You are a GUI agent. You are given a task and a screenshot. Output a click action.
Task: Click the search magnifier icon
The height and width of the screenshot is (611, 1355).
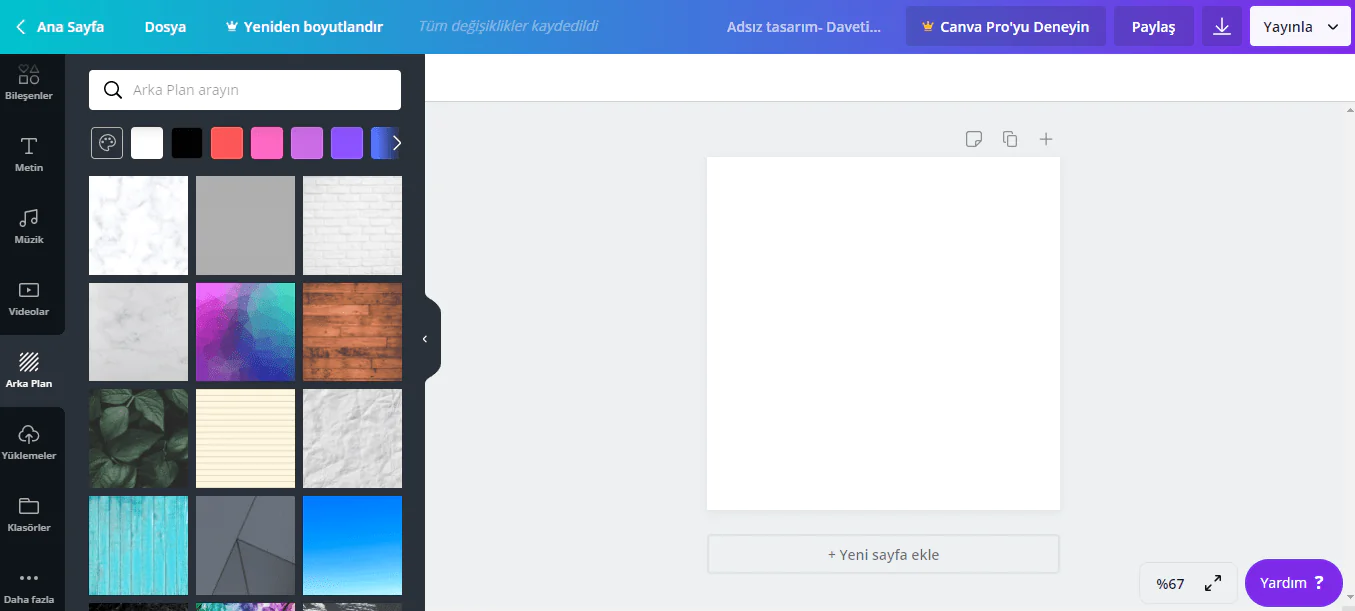click(113, 90)
